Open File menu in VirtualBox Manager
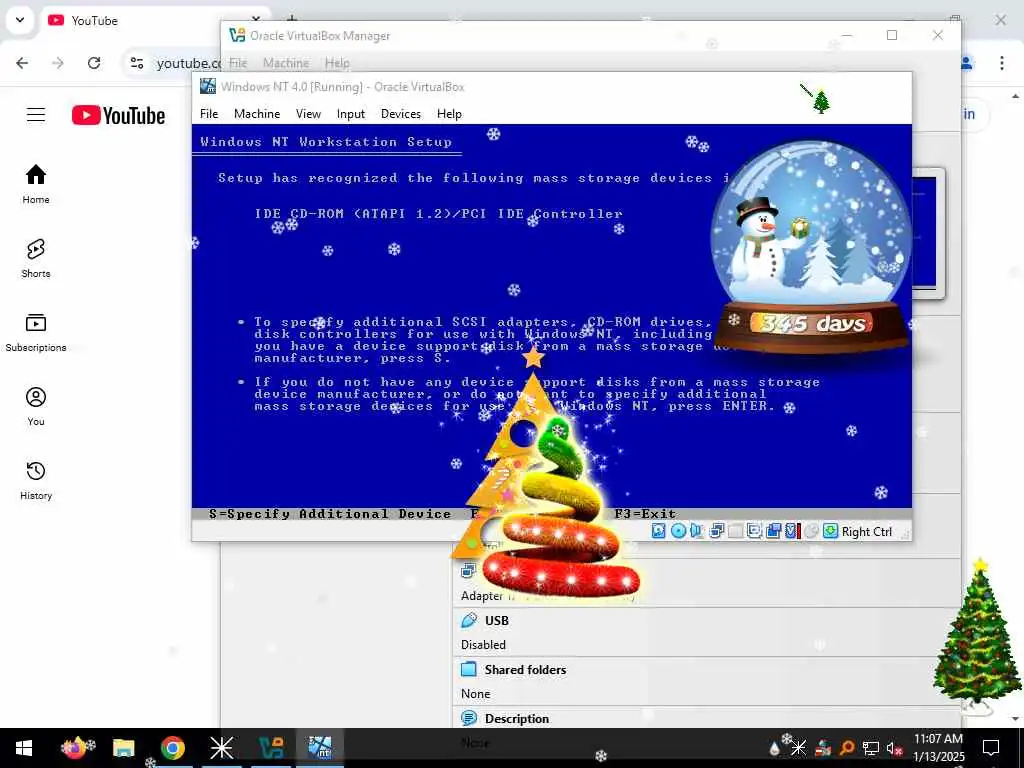 pos(238,63)
